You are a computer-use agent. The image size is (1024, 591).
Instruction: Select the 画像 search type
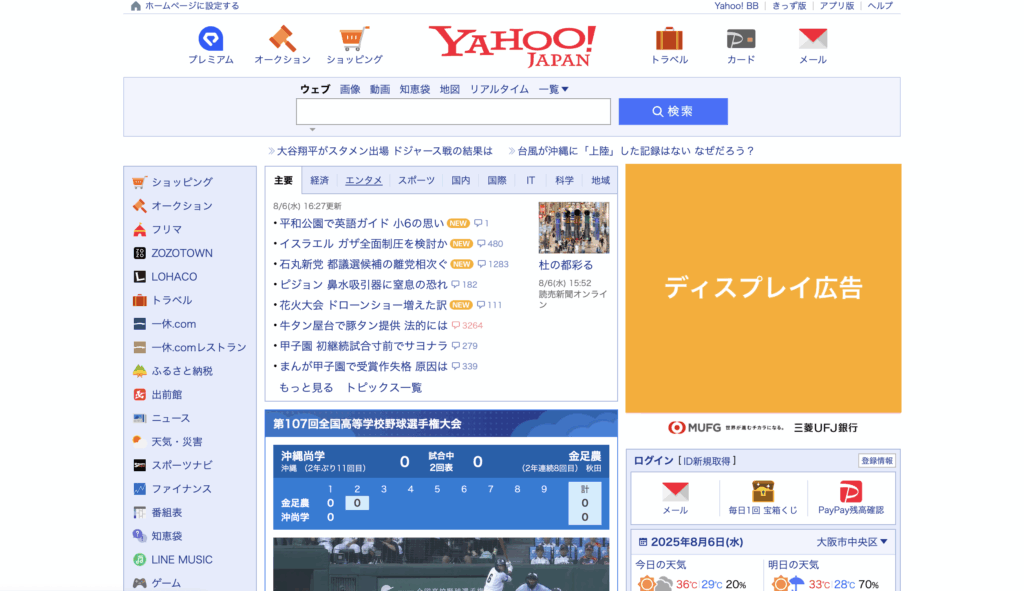(x=350, y=89)
